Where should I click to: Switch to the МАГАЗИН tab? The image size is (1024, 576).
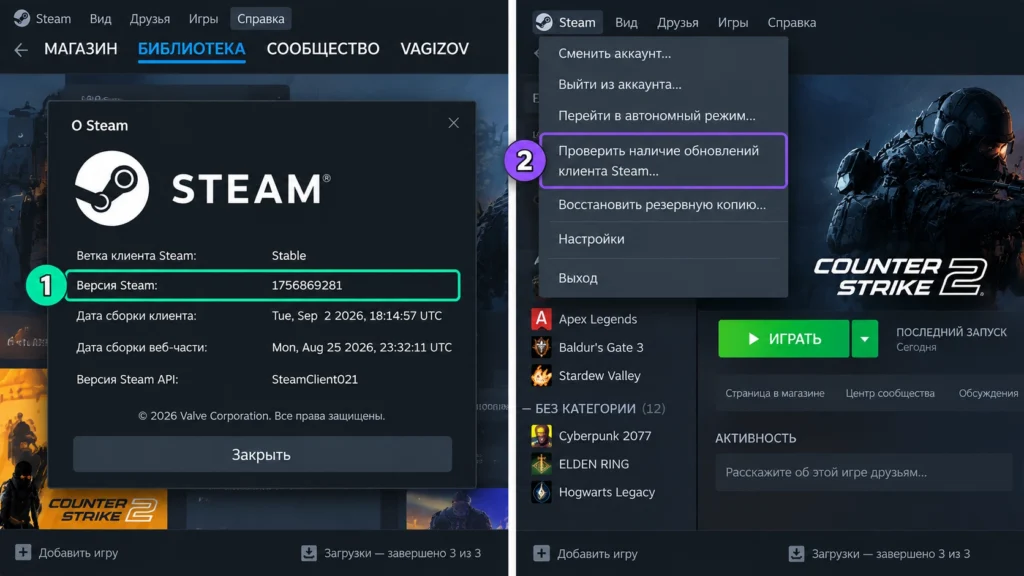point(81,49)
